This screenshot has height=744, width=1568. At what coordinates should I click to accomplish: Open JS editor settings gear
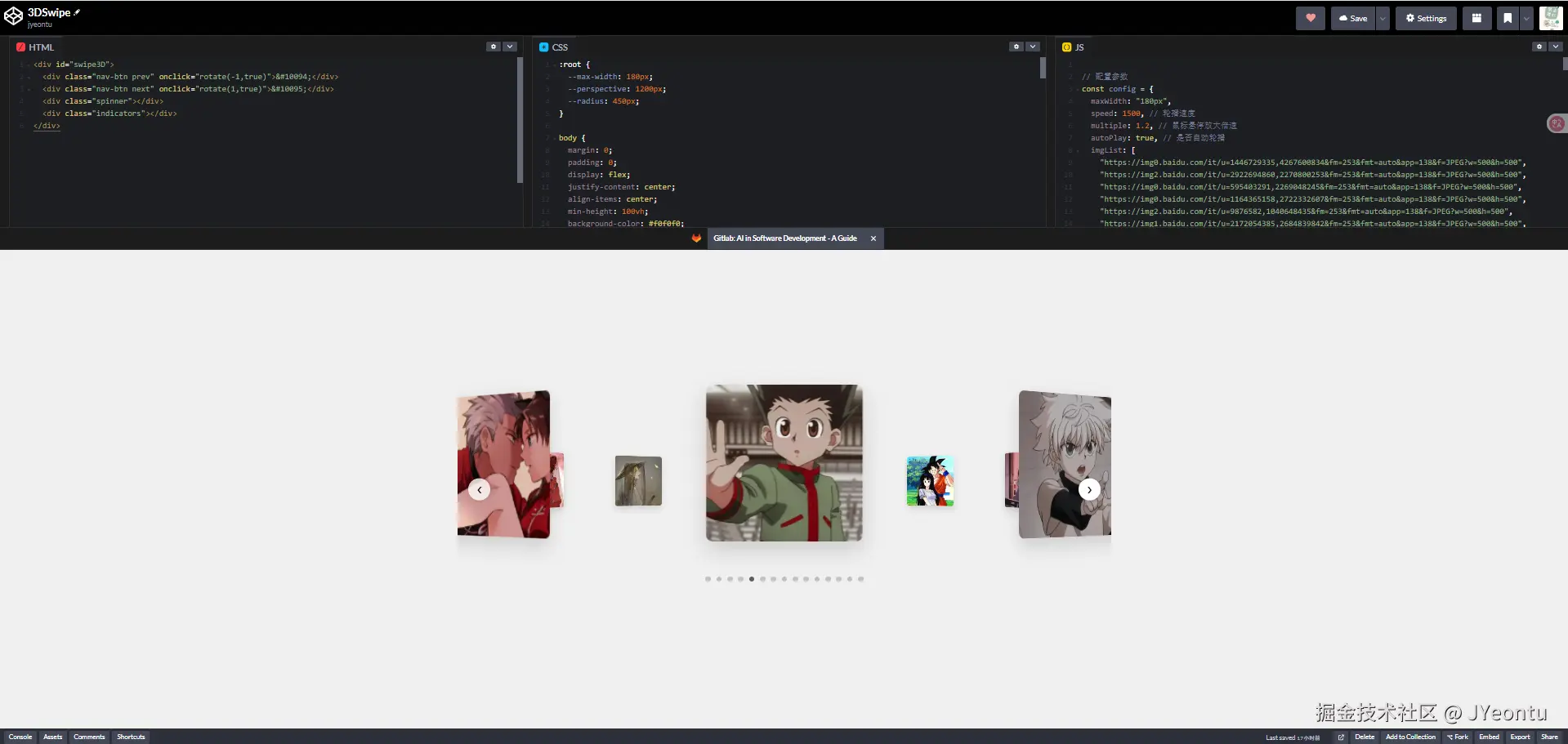1539,47
